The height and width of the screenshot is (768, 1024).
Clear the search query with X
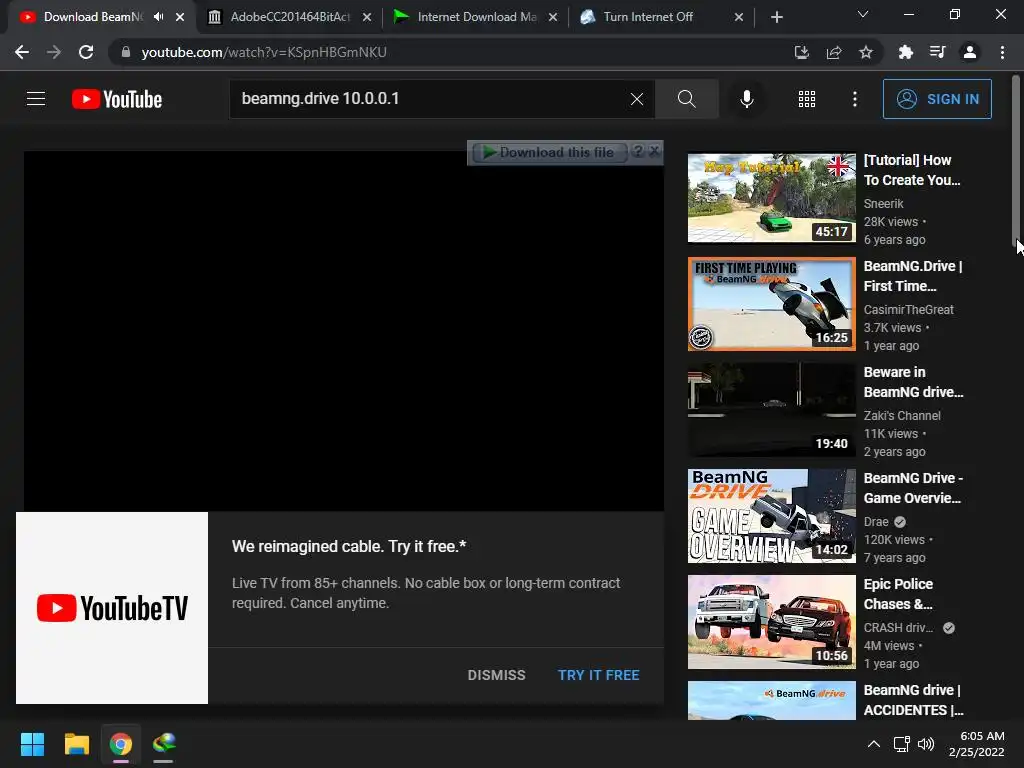pyautogui.click(x=637, y=99)
